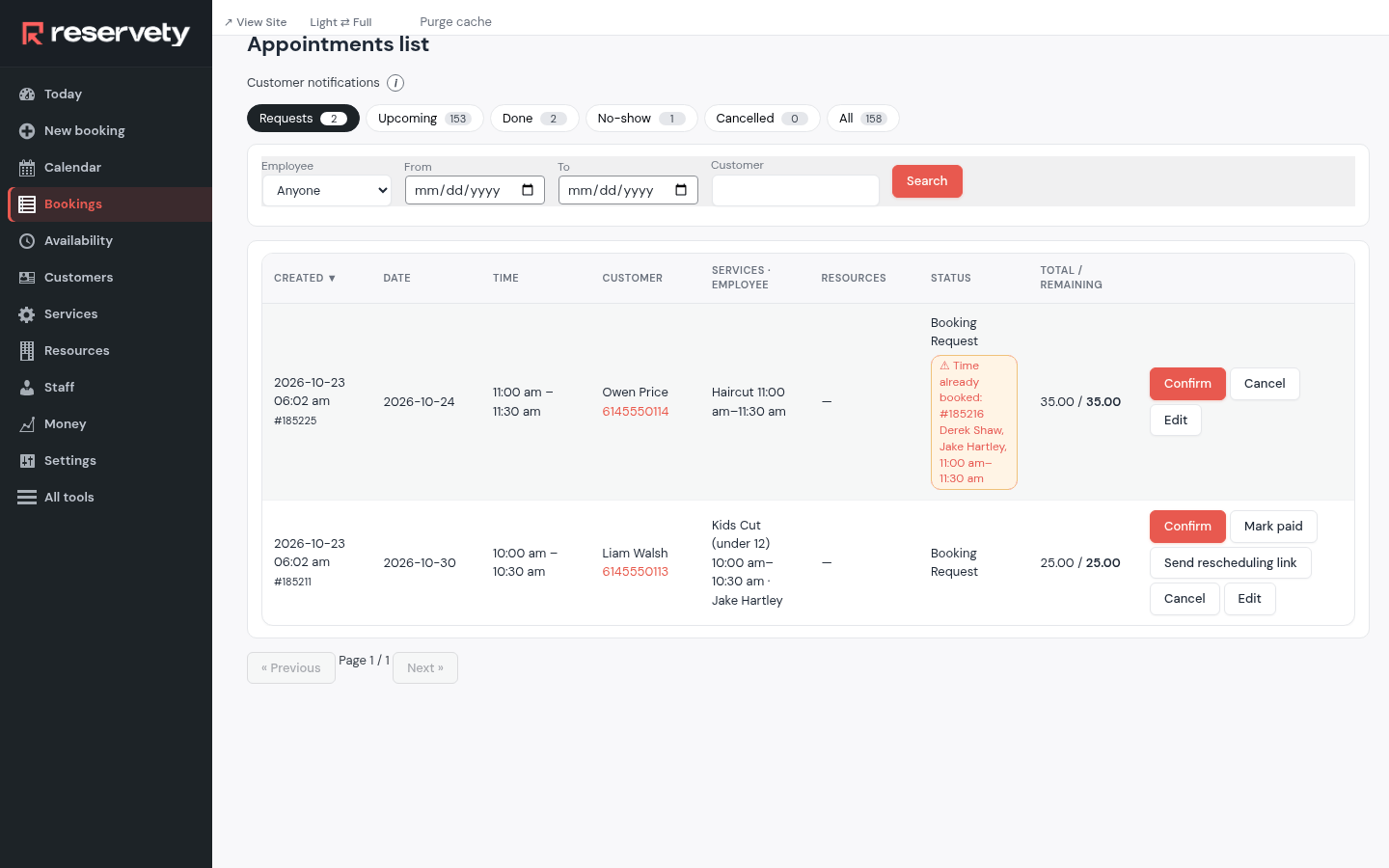Viewport: 1389px width, 868px height.
Task: Select the Bookings list icon
Action: (x=27, y=203)
